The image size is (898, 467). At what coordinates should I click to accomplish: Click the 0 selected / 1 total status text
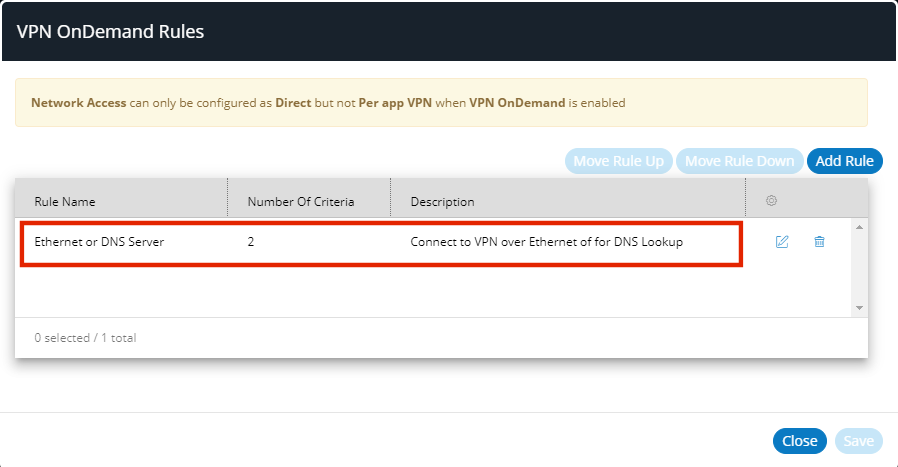click(x=85, y=338)
